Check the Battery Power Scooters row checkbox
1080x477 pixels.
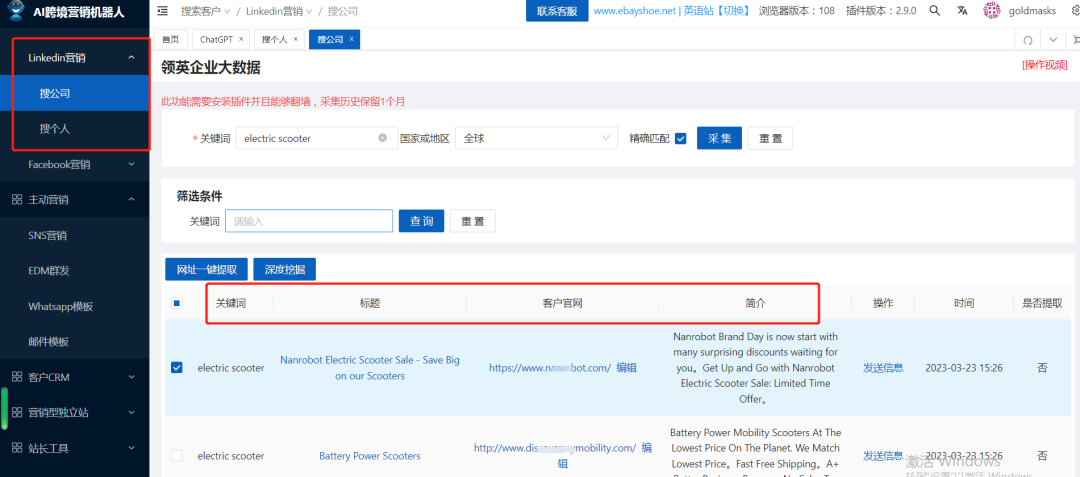(177, 456)
